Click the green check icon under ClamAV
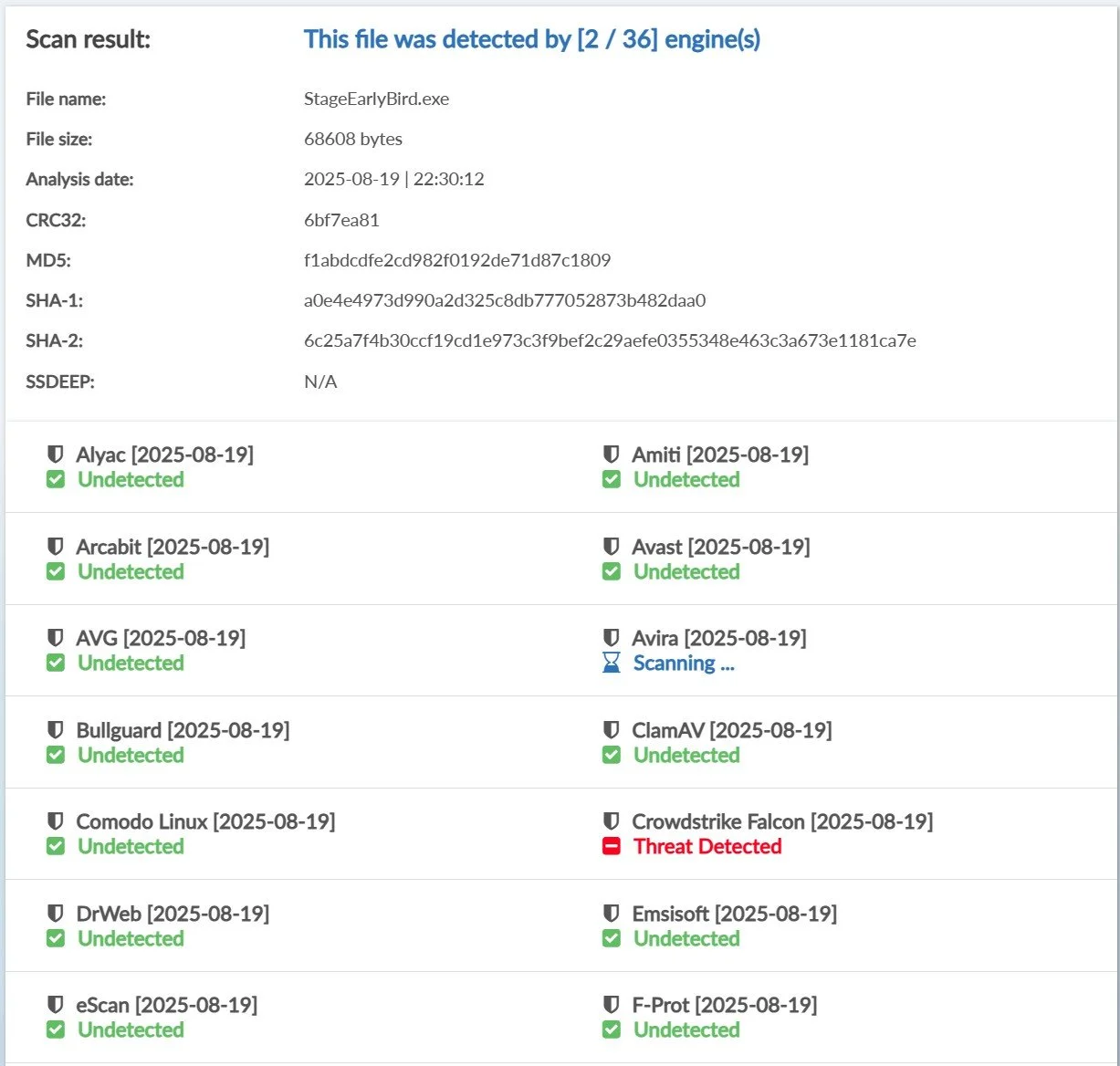This screenshot has width=1120, height=1066. point(612,755)
